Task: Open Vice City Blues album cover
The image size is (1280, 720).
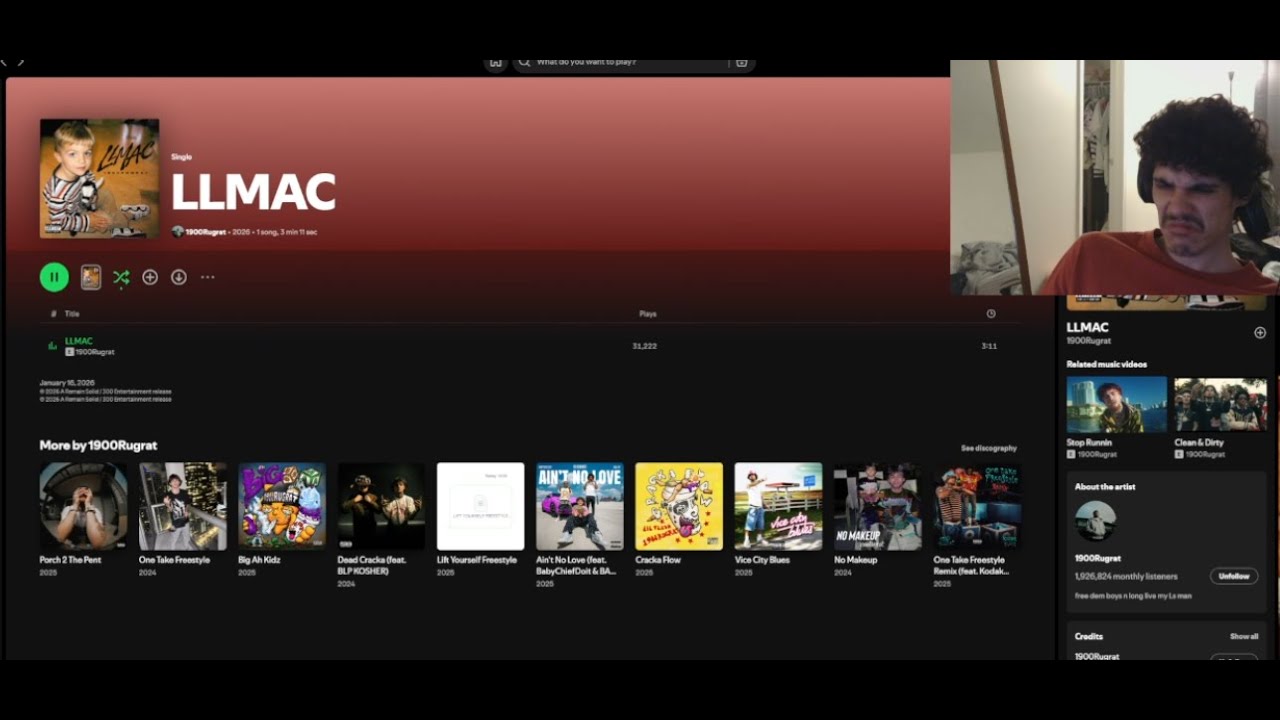Action: [778, 506]
